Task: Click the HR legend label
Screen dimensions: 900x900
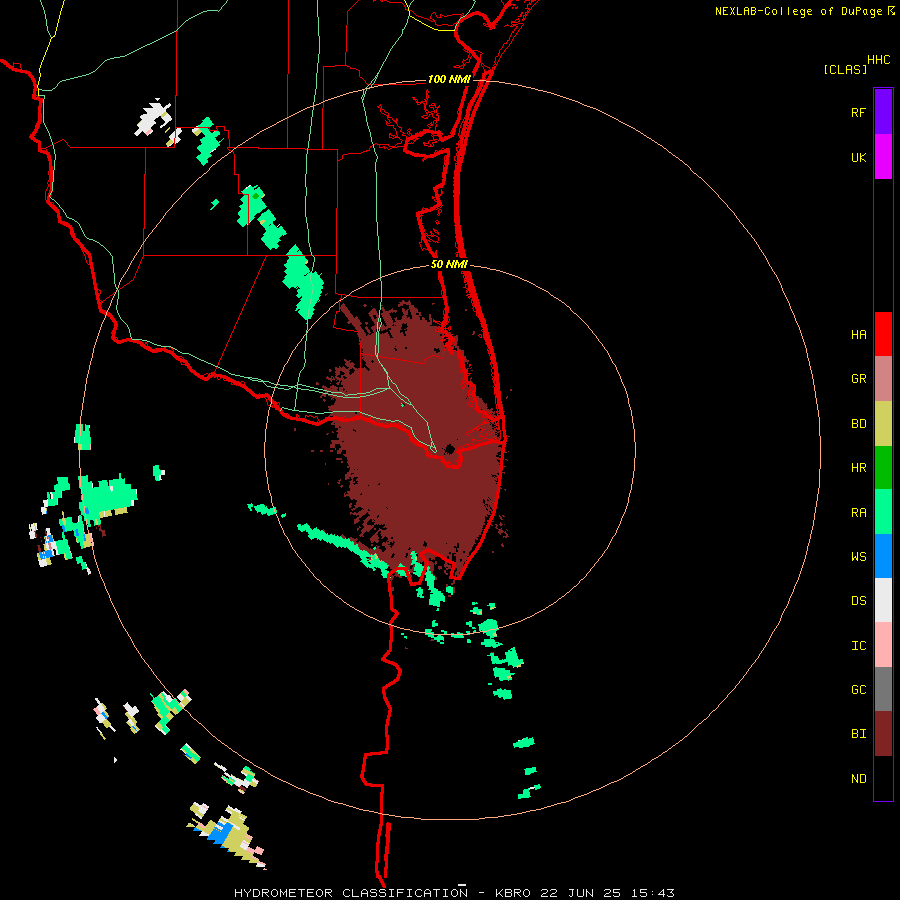Action: point(858,468)
